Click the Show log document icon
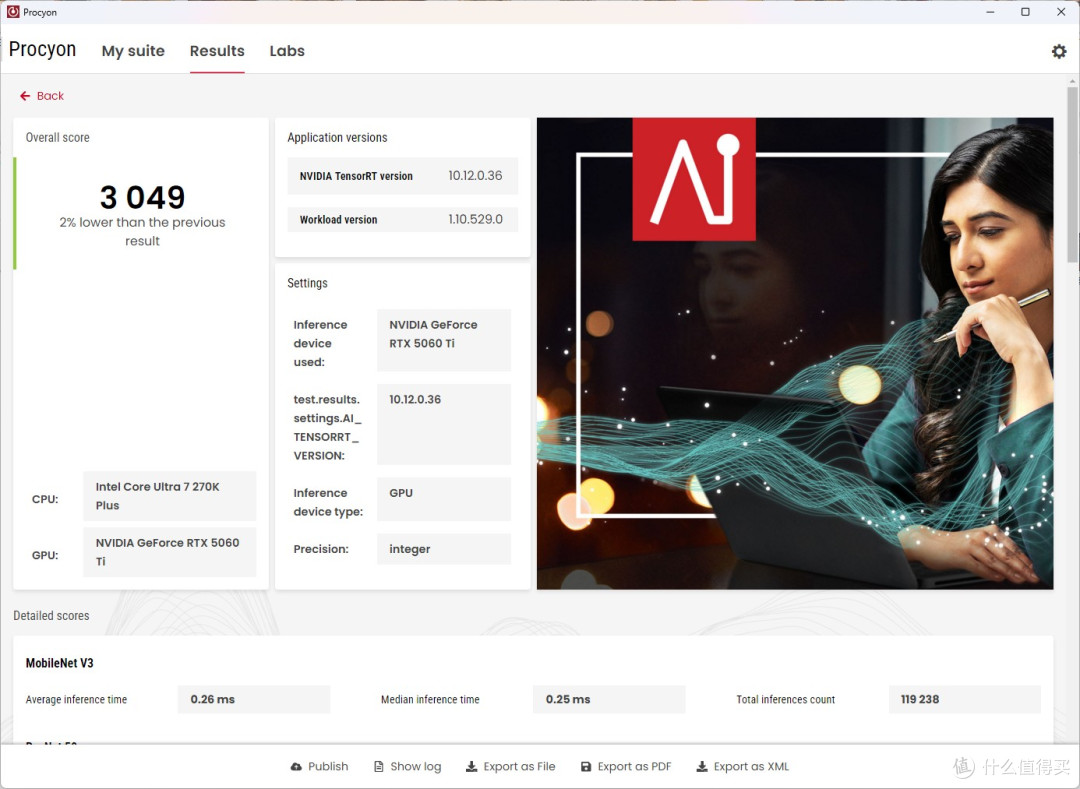 pos(379,766)
